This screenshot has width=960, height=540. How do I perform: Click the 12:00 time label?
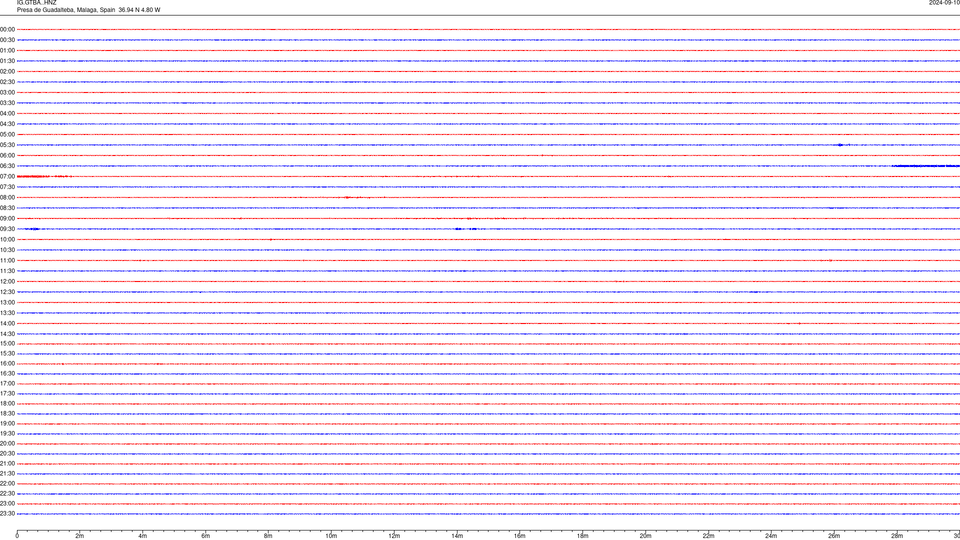pyautogui.click(x=7, y=282)
